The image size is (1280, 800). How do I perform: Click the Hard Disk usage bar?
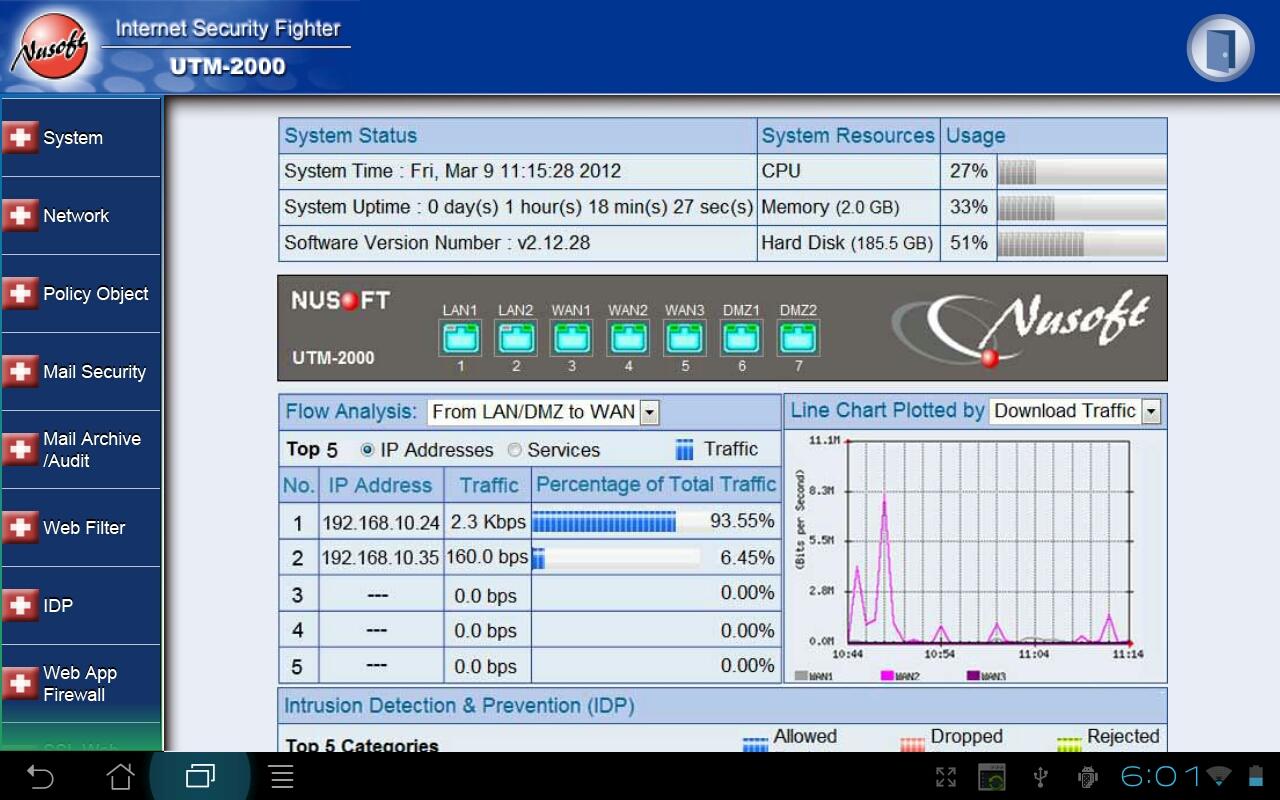(x=1082, y=243)
